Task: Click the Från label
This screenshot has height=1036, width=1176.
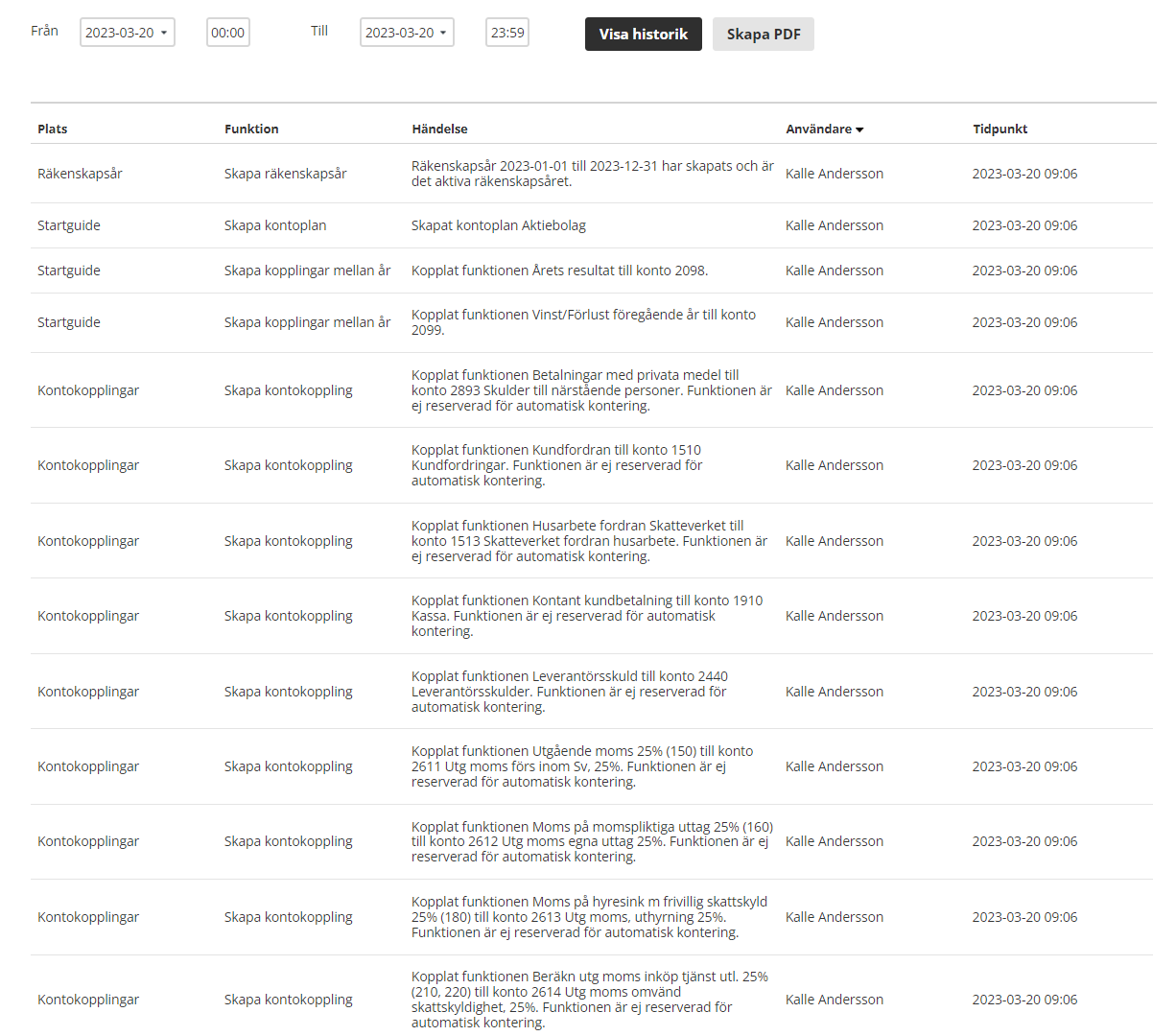Action: (44, 31)
